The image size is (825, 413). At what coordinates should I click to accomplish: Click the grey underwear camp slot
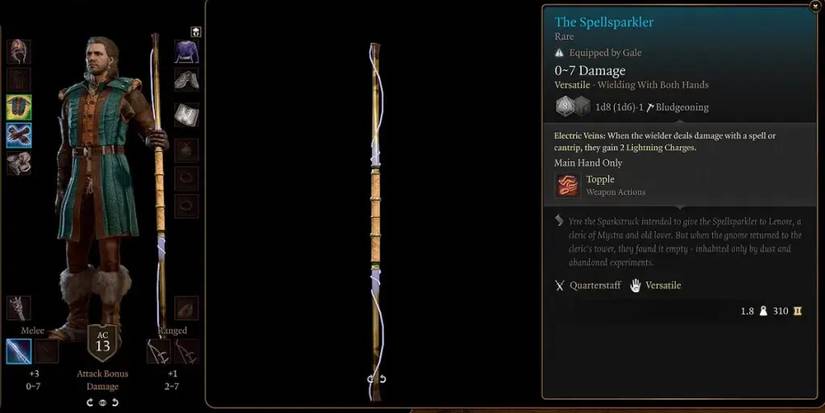(x=186, y=115)
